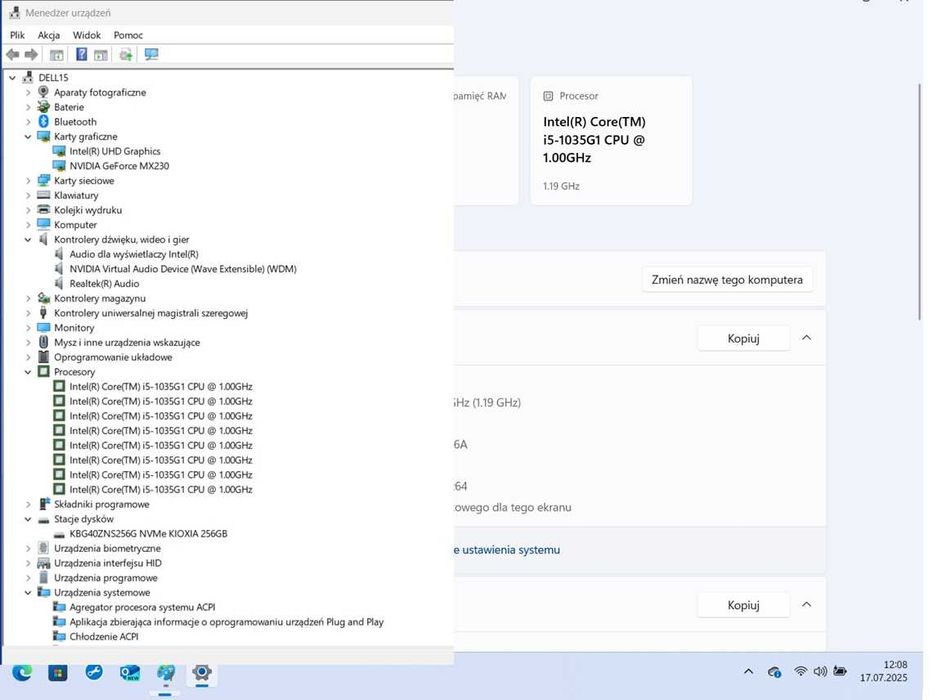Click the Back arrow in Device Manager toolbar

click(x=13, y=55)
